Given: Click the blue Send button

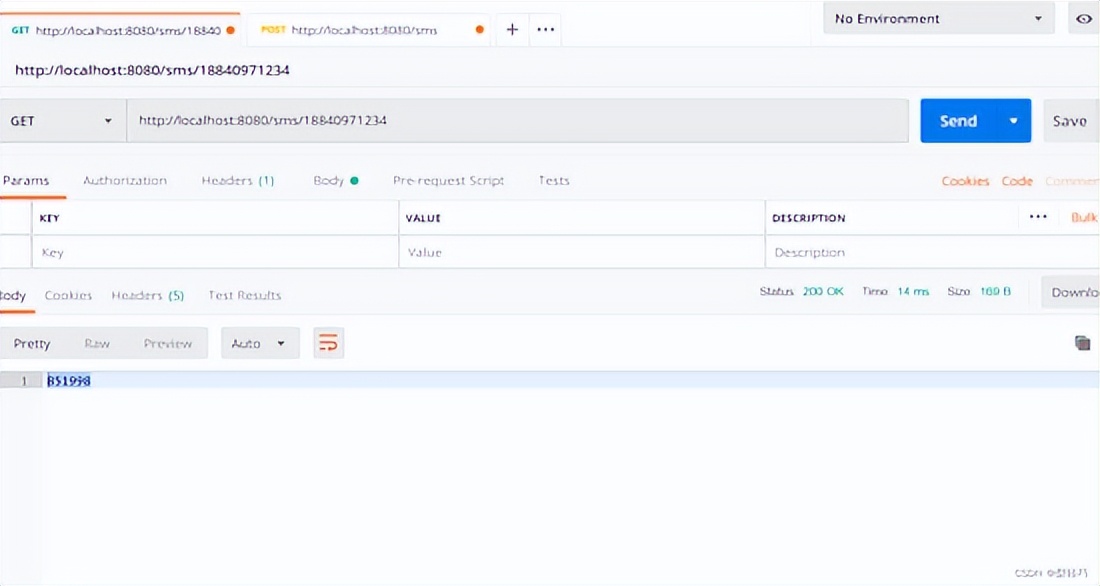Looking at the screenshot, I should tap(959, 121).
